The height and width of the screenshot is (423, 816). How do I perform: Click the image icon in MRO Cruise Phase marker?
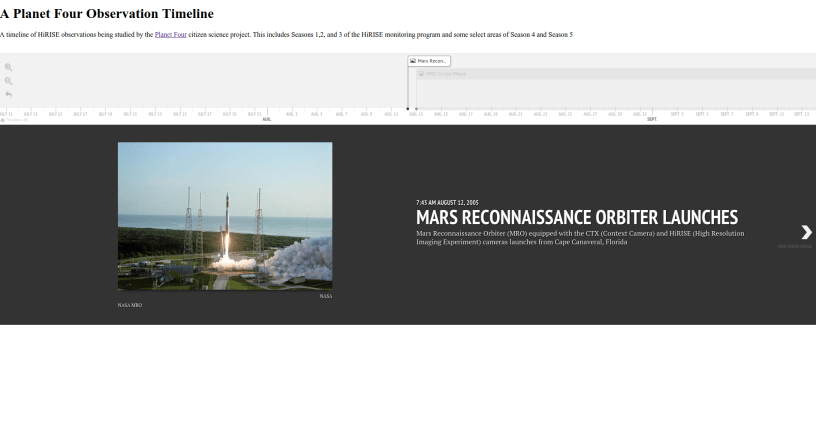pyautogui.click(x=421, y=74)
